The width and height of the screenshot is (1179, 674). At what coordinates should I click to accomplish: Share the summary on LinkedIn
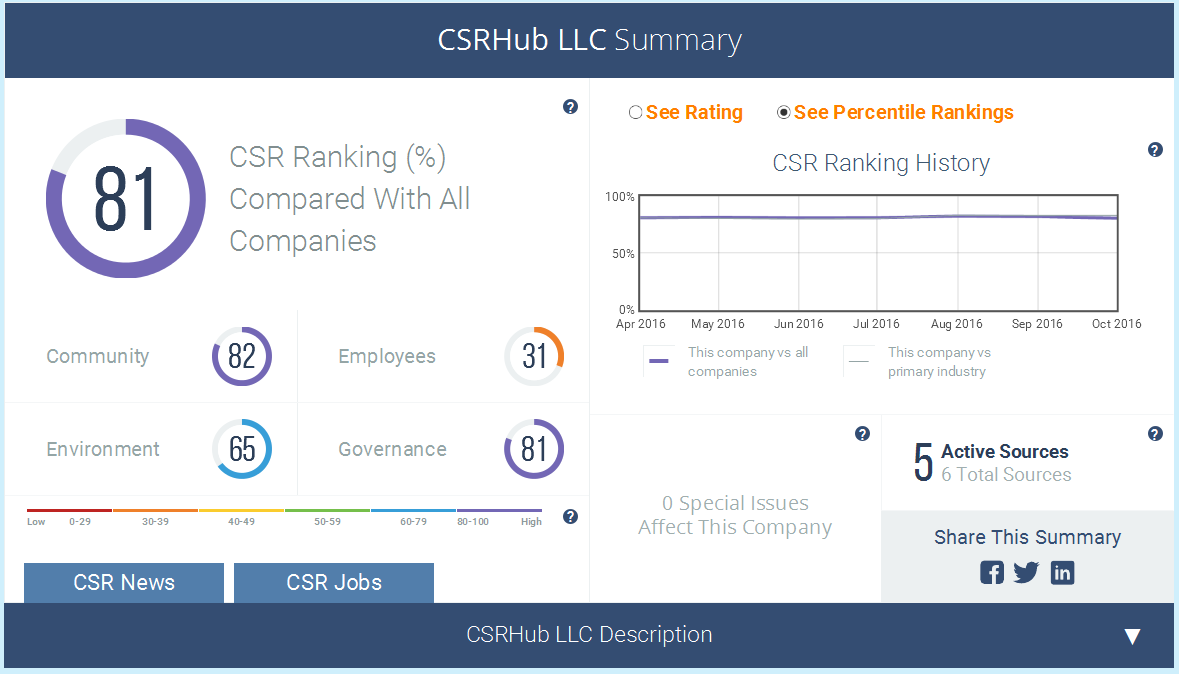point(1062,572)
